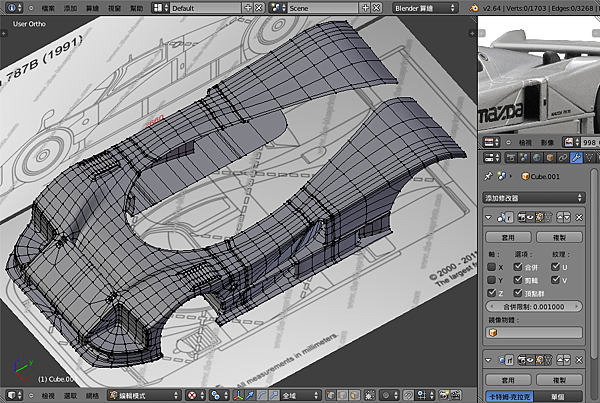Select the rotate manipulator arc
Viewport: 600px width, 403px height.
(262, 395)
